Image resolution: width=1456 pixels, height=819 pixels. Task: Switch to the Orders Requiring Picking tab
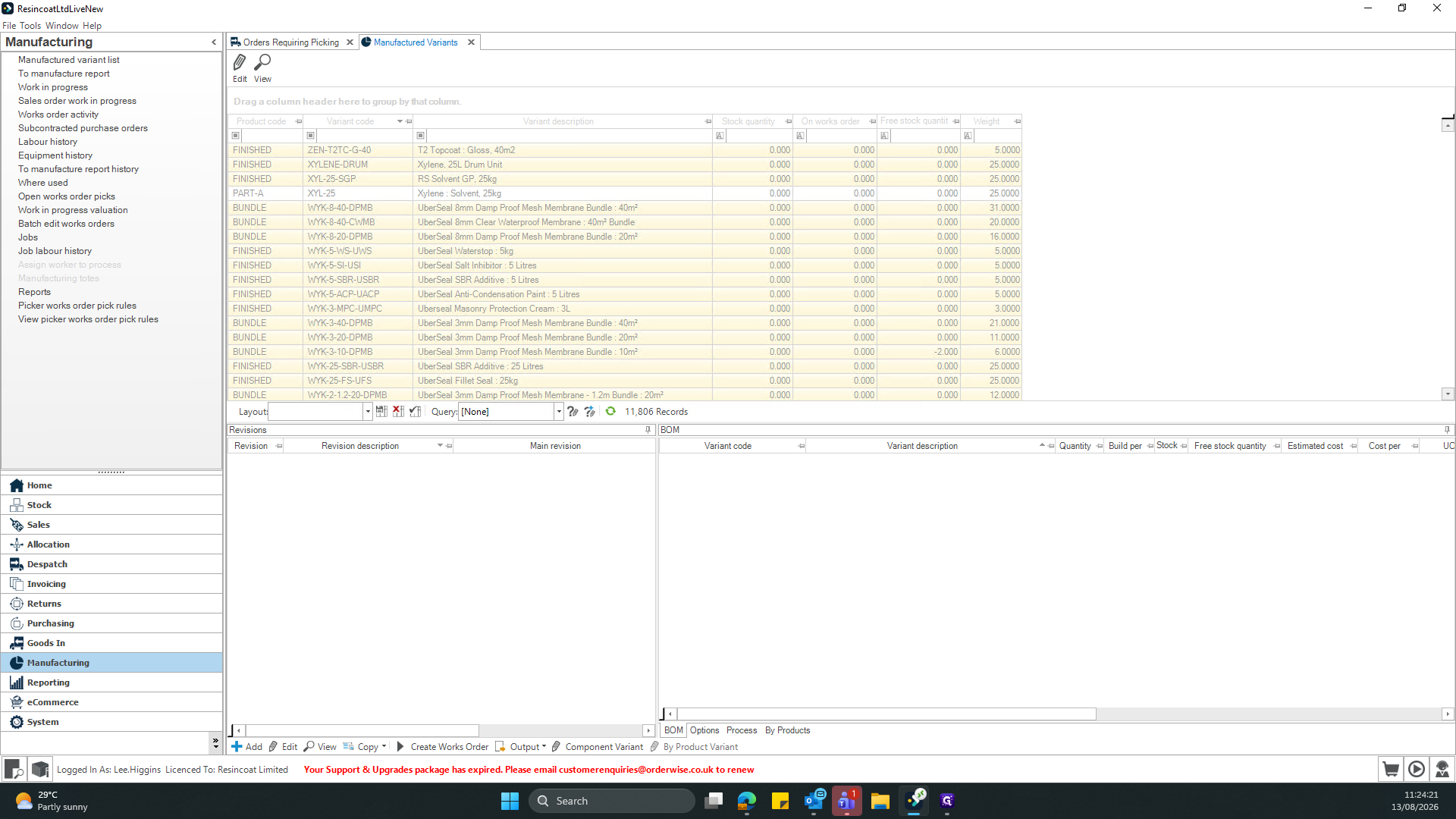(x=291, y=42)
